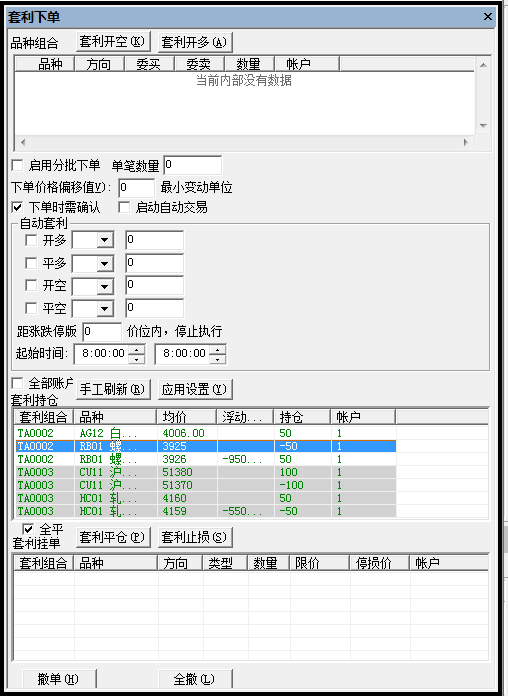The width and height of the screenshot is (508, 696).
Task: Click the 数量 header in 品种组合 table
Action: 250,64
